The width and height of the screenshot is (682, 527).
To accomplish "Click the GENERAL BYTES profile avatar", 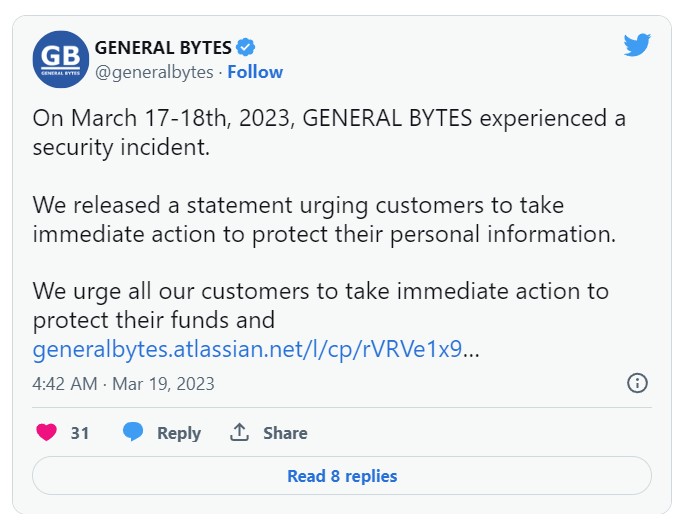I will point(61,59).
